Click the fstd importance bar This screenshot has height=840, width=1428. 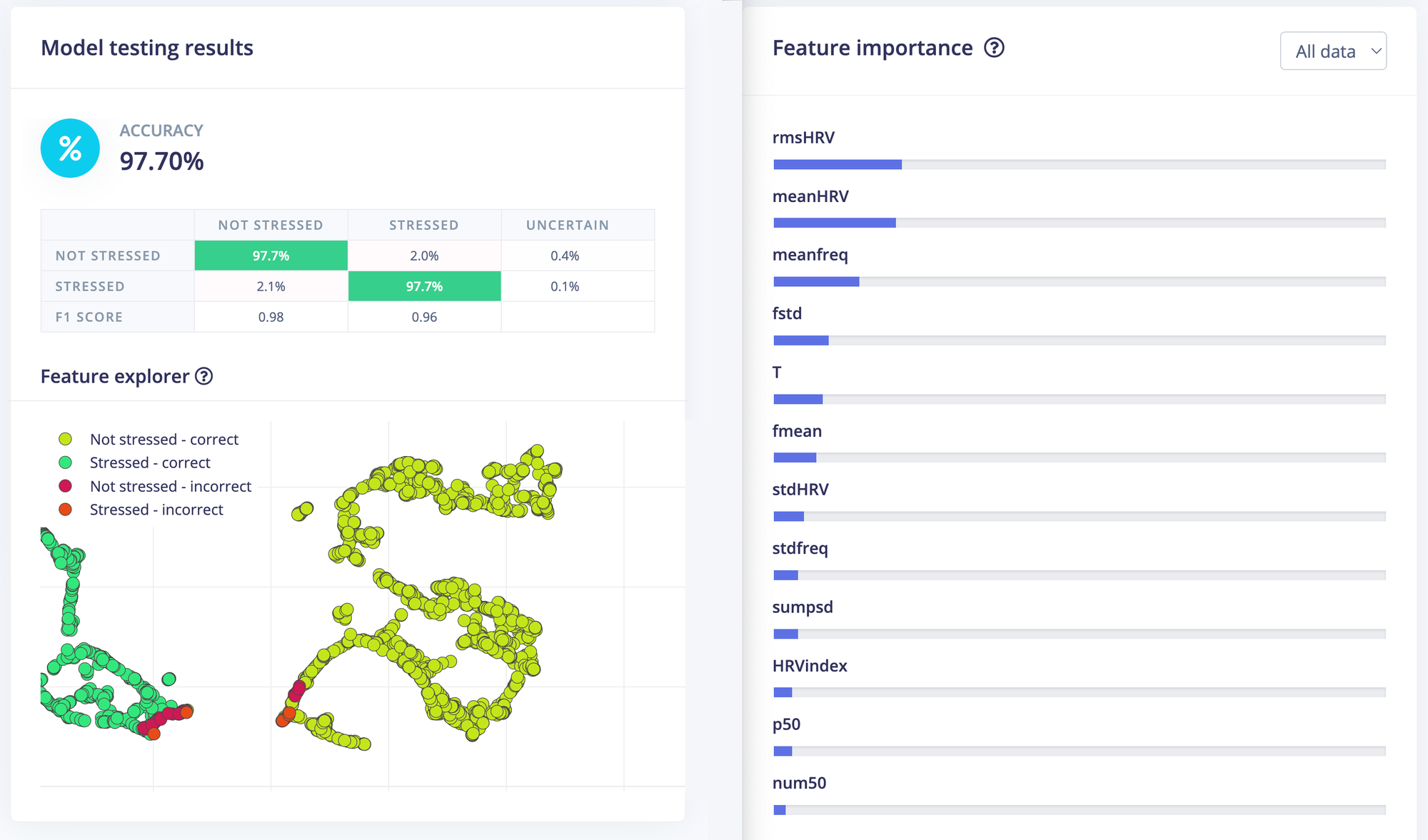pyautogui.click(x=800, y=340)
